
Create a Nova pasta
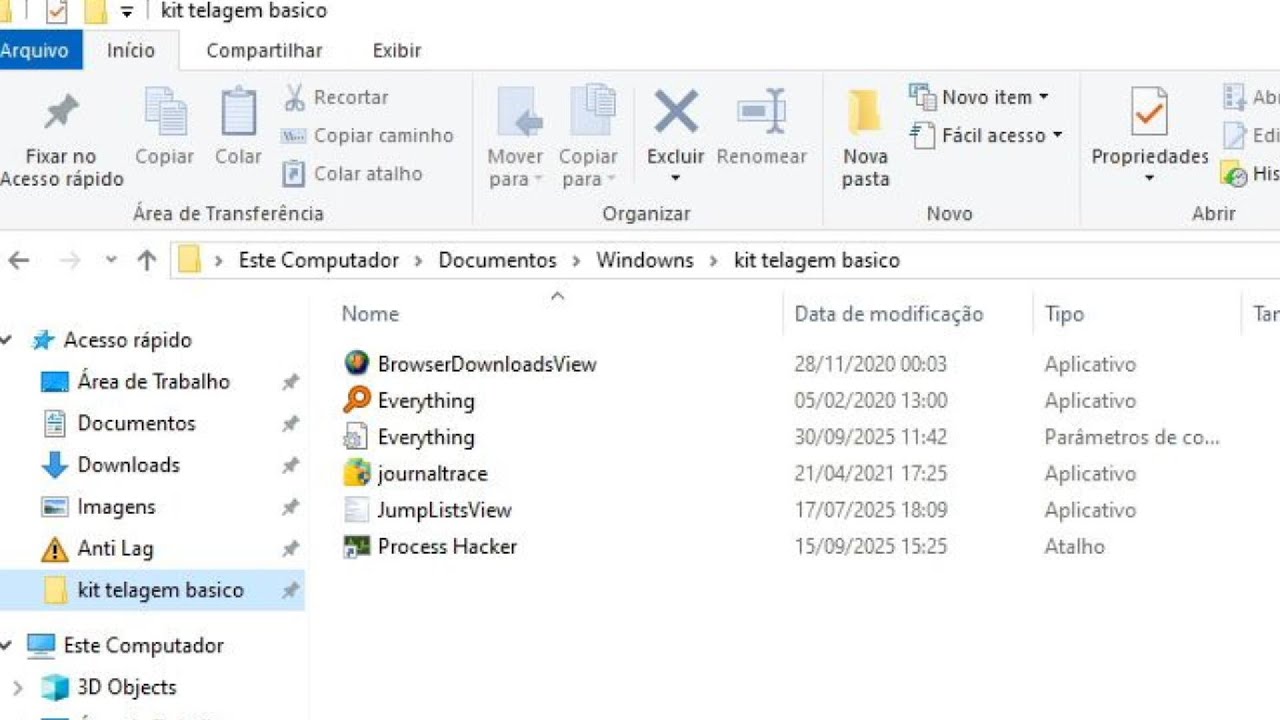(x=865, y=138)
